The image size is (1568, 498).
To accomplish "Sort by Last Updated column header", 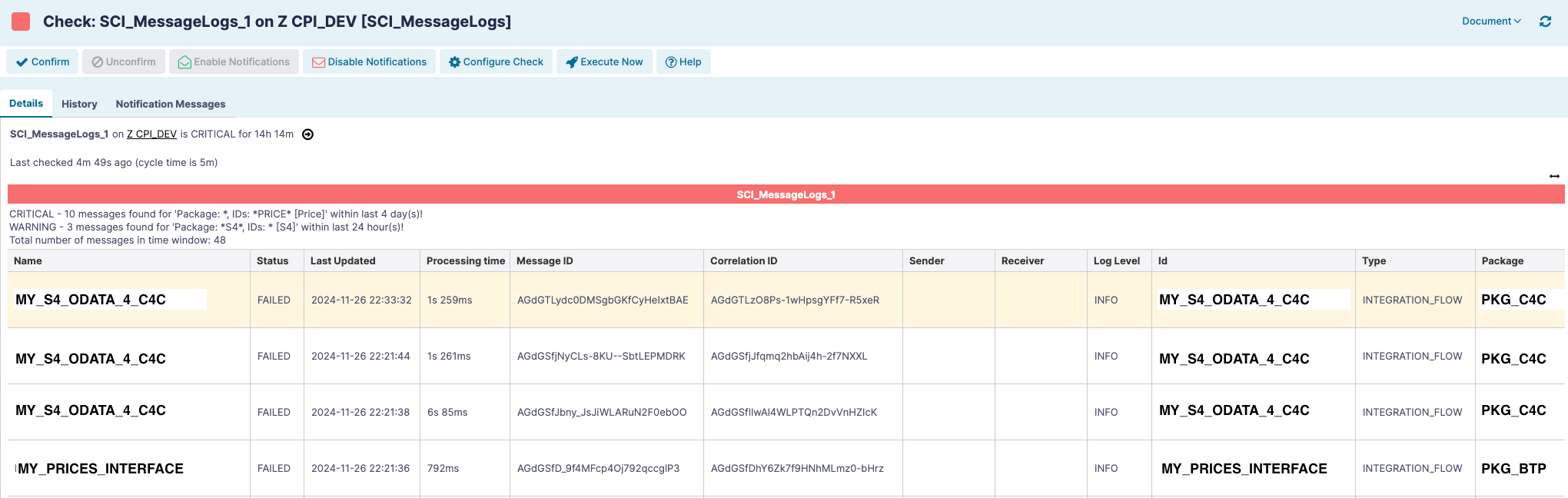I will (343, 261).
